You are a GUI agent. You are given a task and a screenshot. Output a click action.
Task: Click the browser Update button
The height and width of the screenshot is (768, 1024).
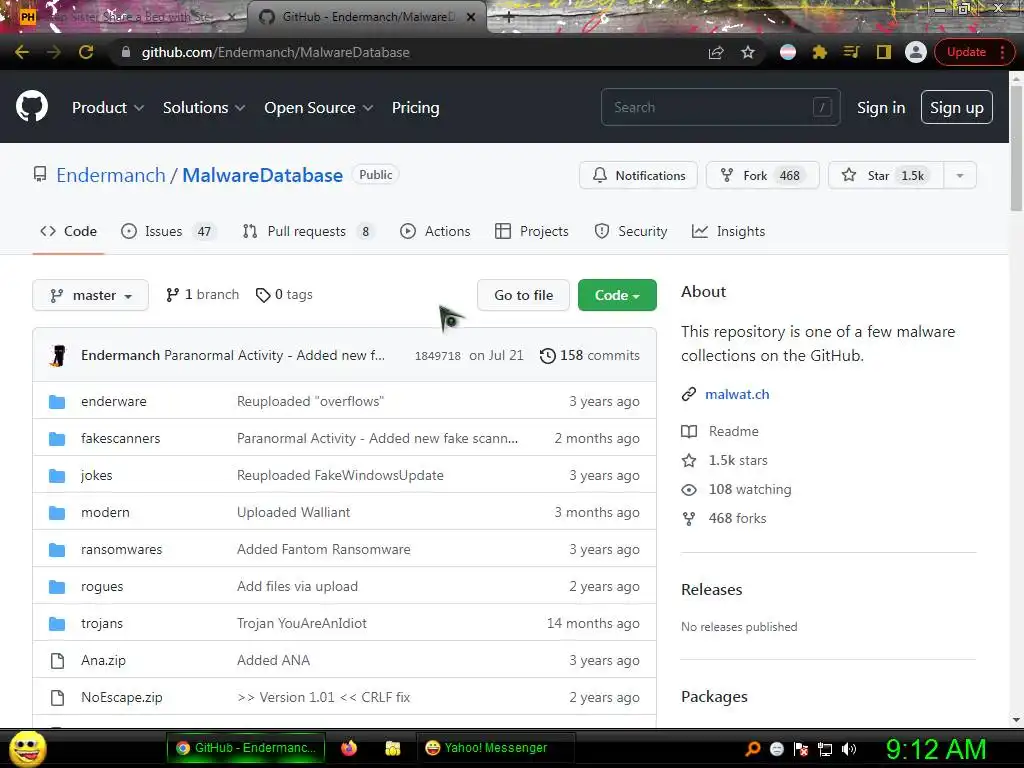tap(966, 52)
